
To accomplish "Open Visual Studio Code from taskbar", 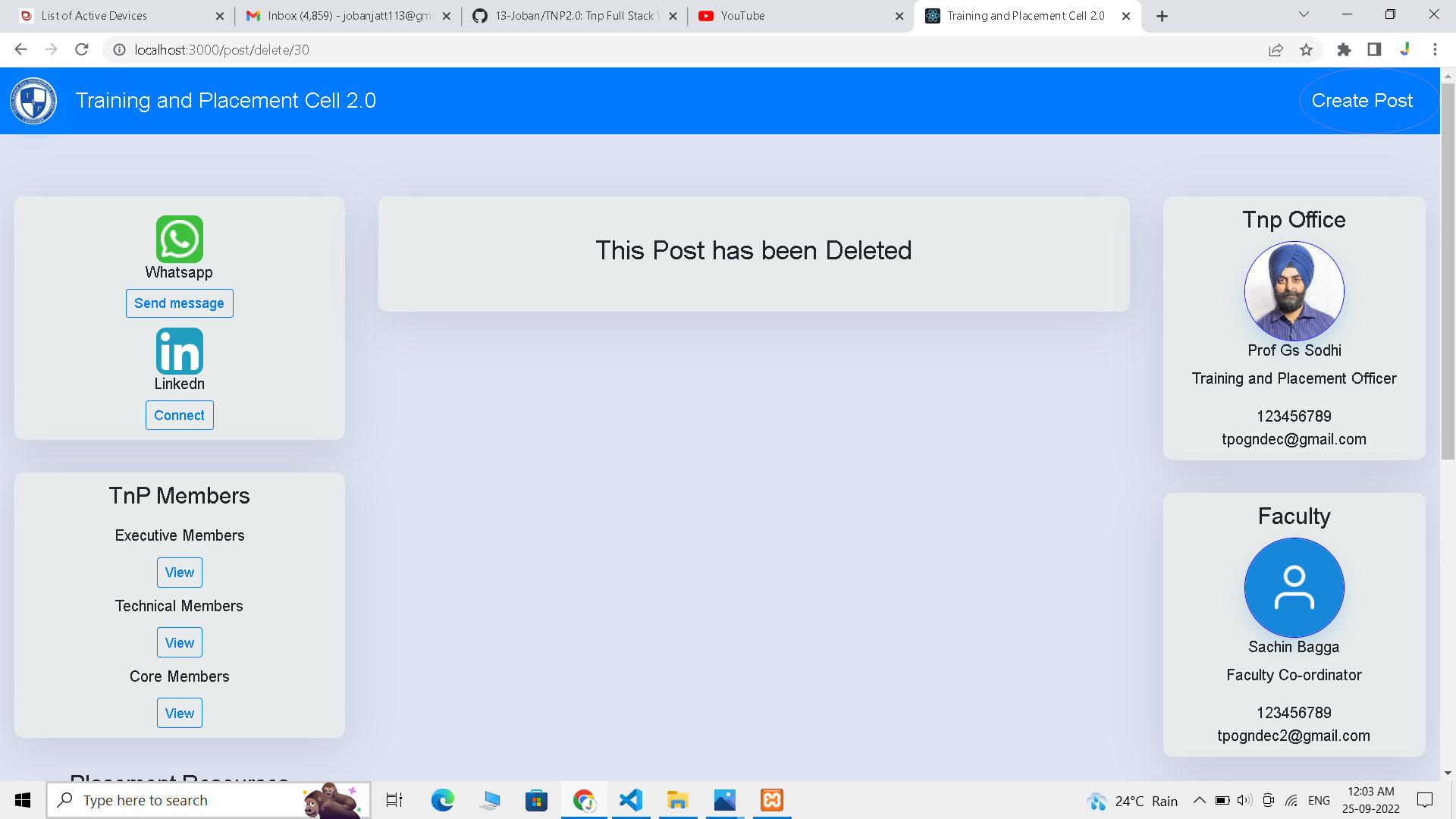I will coord(631,800).
